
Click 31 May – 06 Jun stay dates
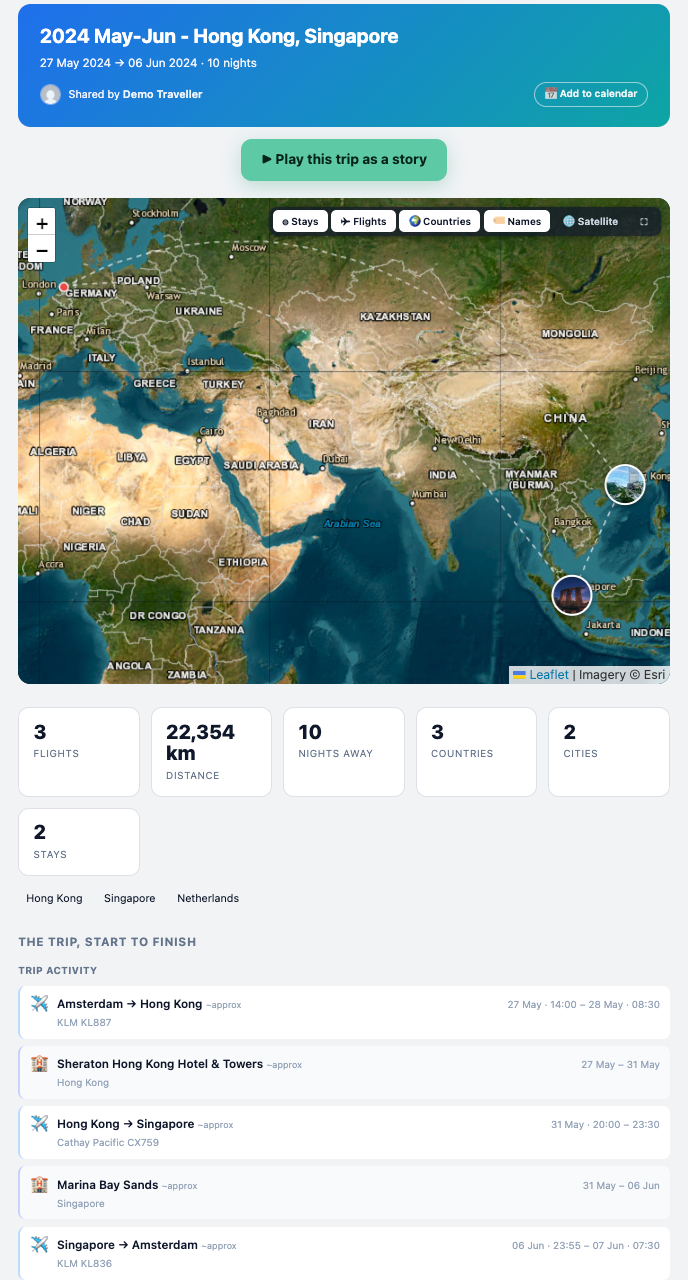(621, 1186)
